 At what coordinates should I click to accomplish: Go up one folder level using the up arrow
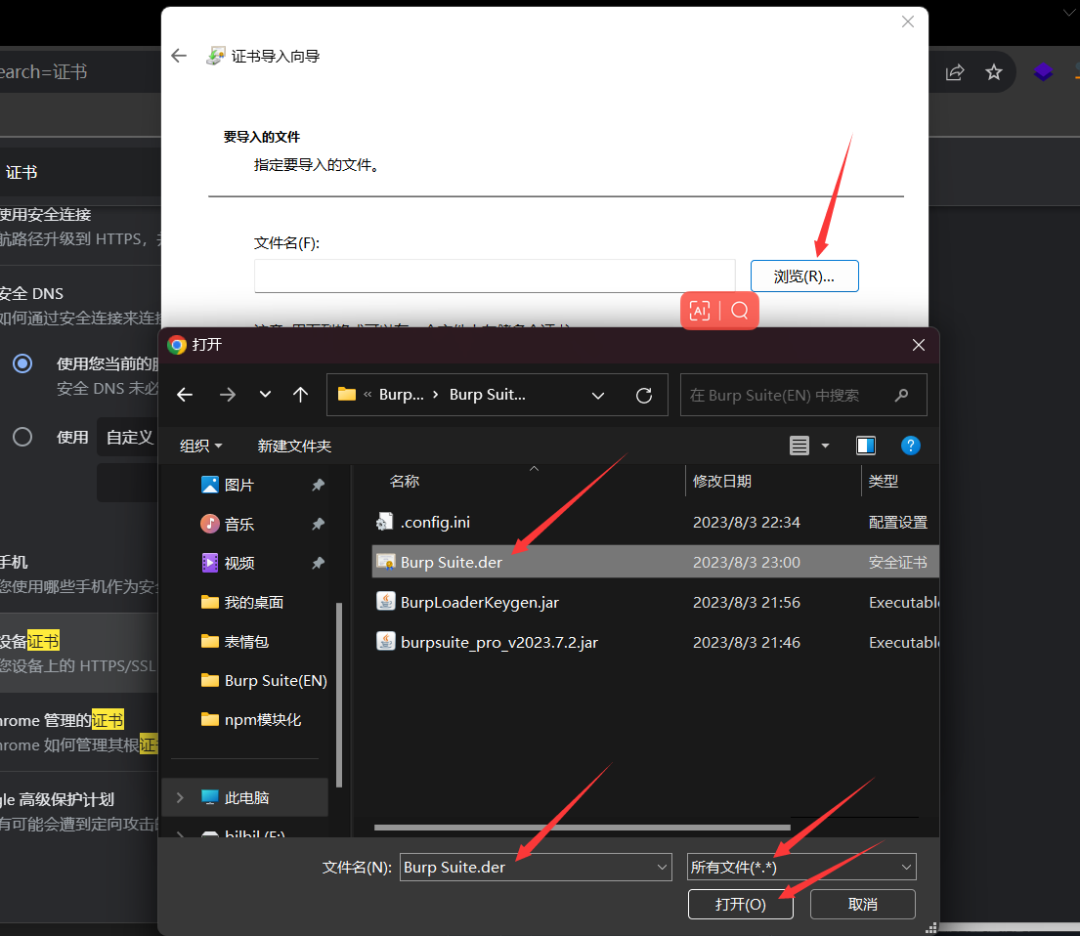coord(300,395)
